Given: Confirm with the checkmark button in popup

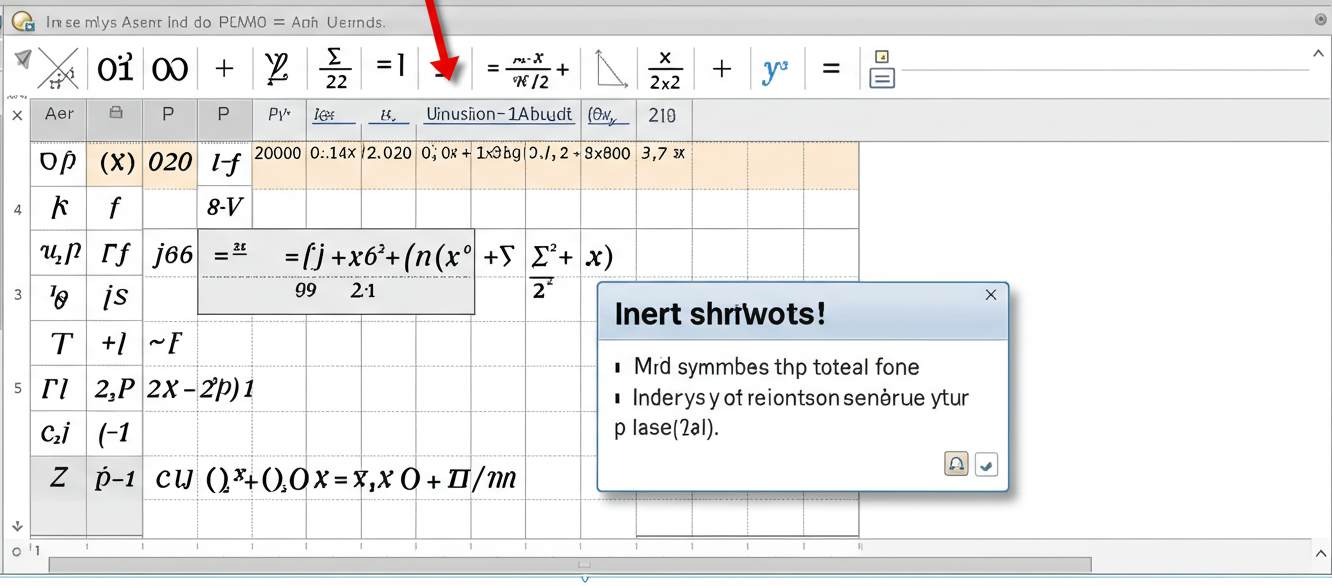Looking at the screenshot, I should coord(986,464).
